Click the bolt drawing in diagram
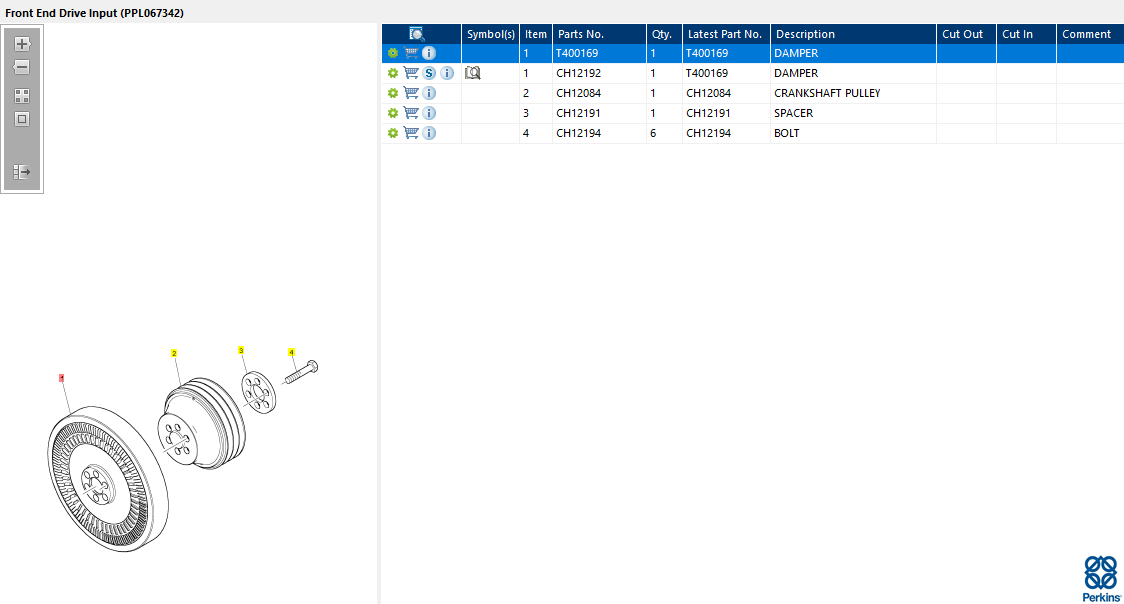This screenshot has width=1124, height=604. pos(301,373)
